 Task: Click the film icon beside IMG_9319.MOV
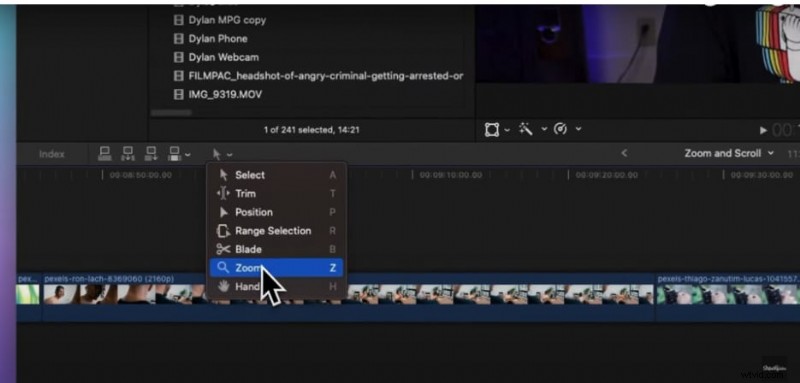point(178,94)
